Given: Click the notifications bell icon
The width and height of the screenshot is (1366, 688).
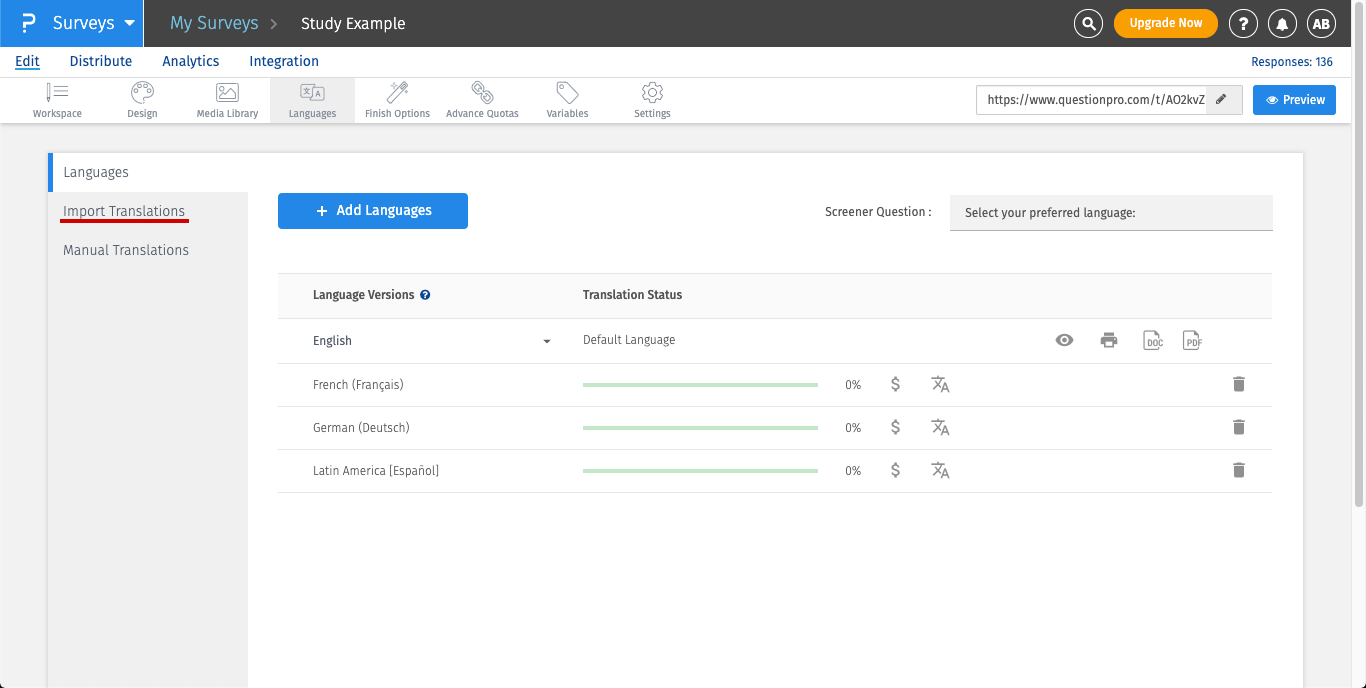Looking at the screenshot, I should [1281, 23].
